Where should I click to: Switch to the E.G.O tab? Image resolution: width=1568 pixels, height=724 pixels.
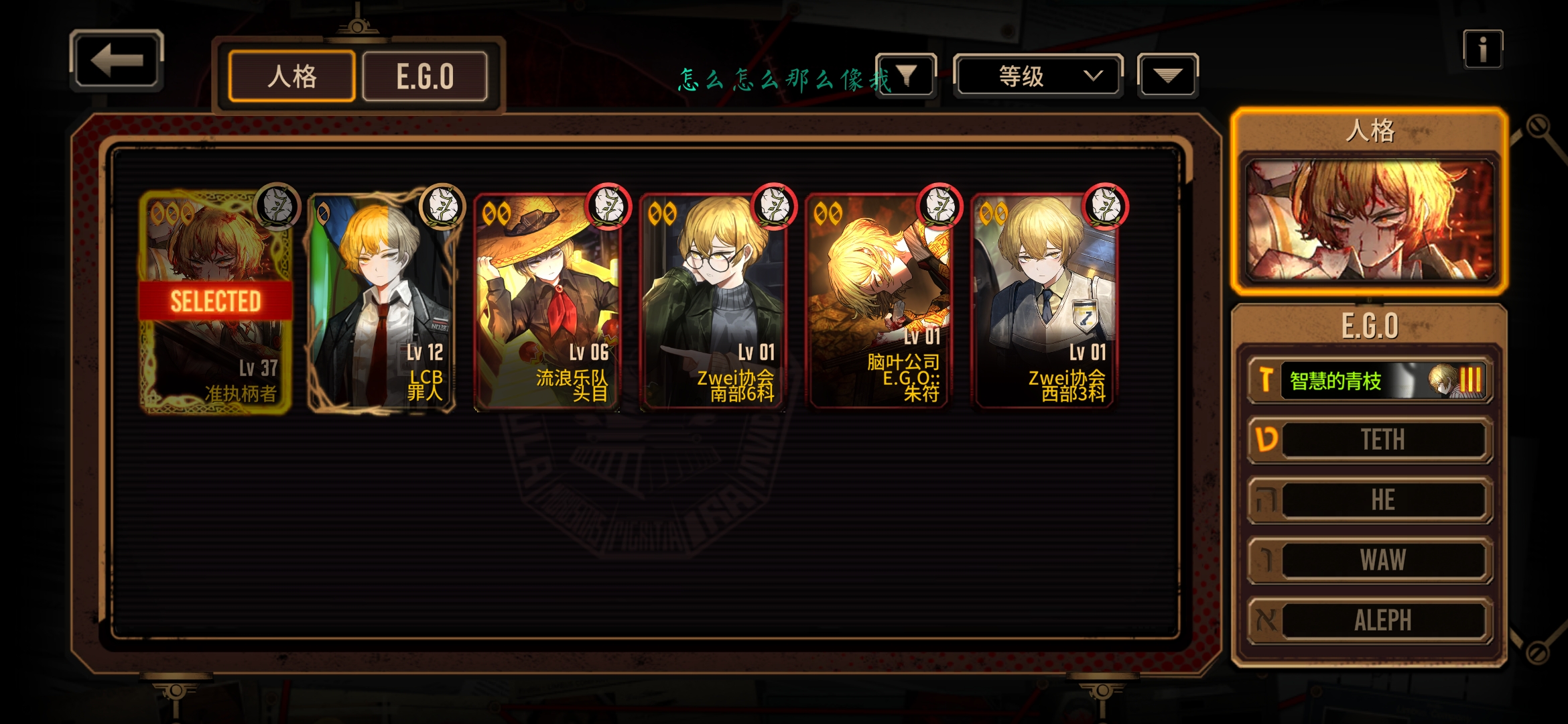pos(425,76)
